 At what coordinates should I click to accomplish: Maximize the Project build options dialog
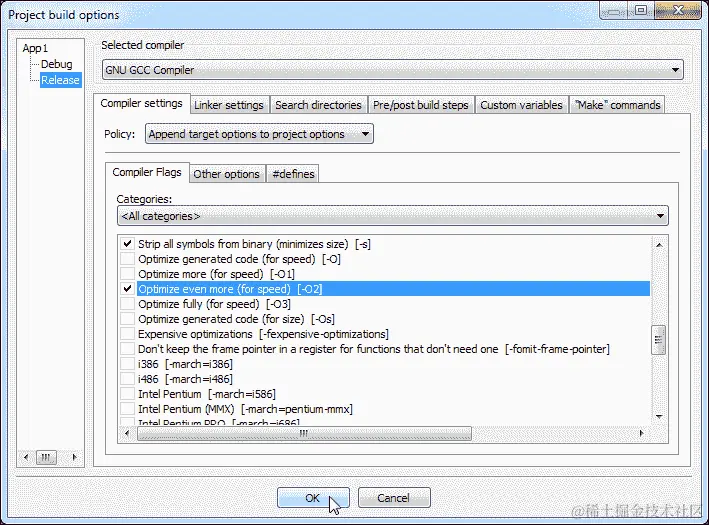(641, 10)
